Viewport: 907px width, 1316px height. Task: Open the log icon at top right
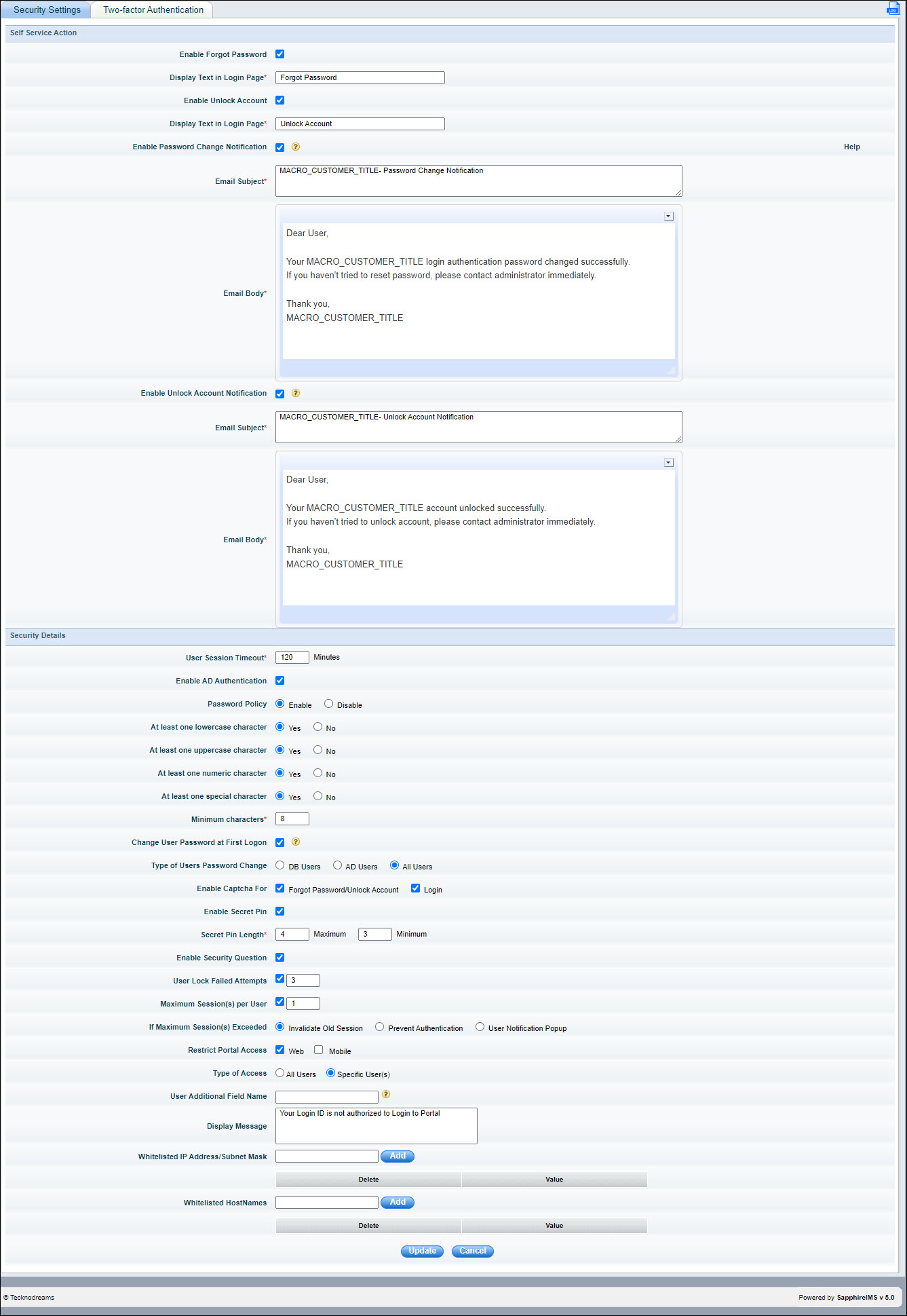(893, 8)
